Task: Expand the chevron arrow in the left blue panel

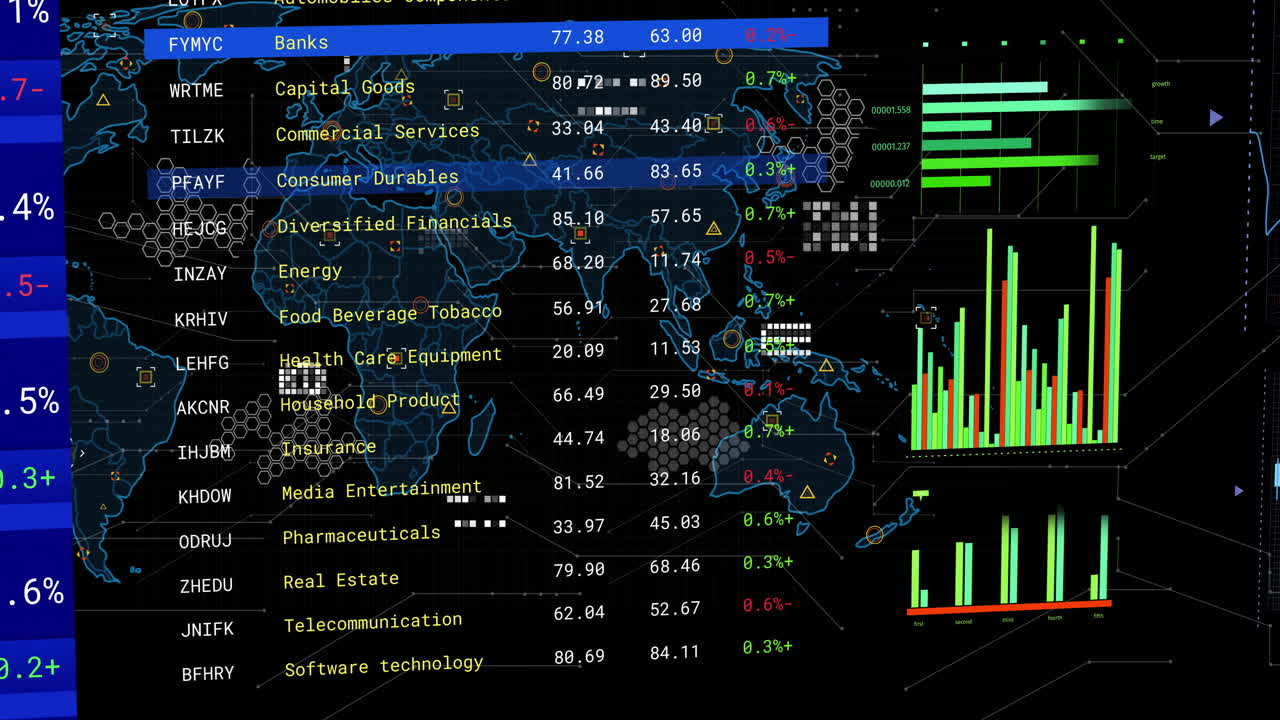Action: pos(81,452)
